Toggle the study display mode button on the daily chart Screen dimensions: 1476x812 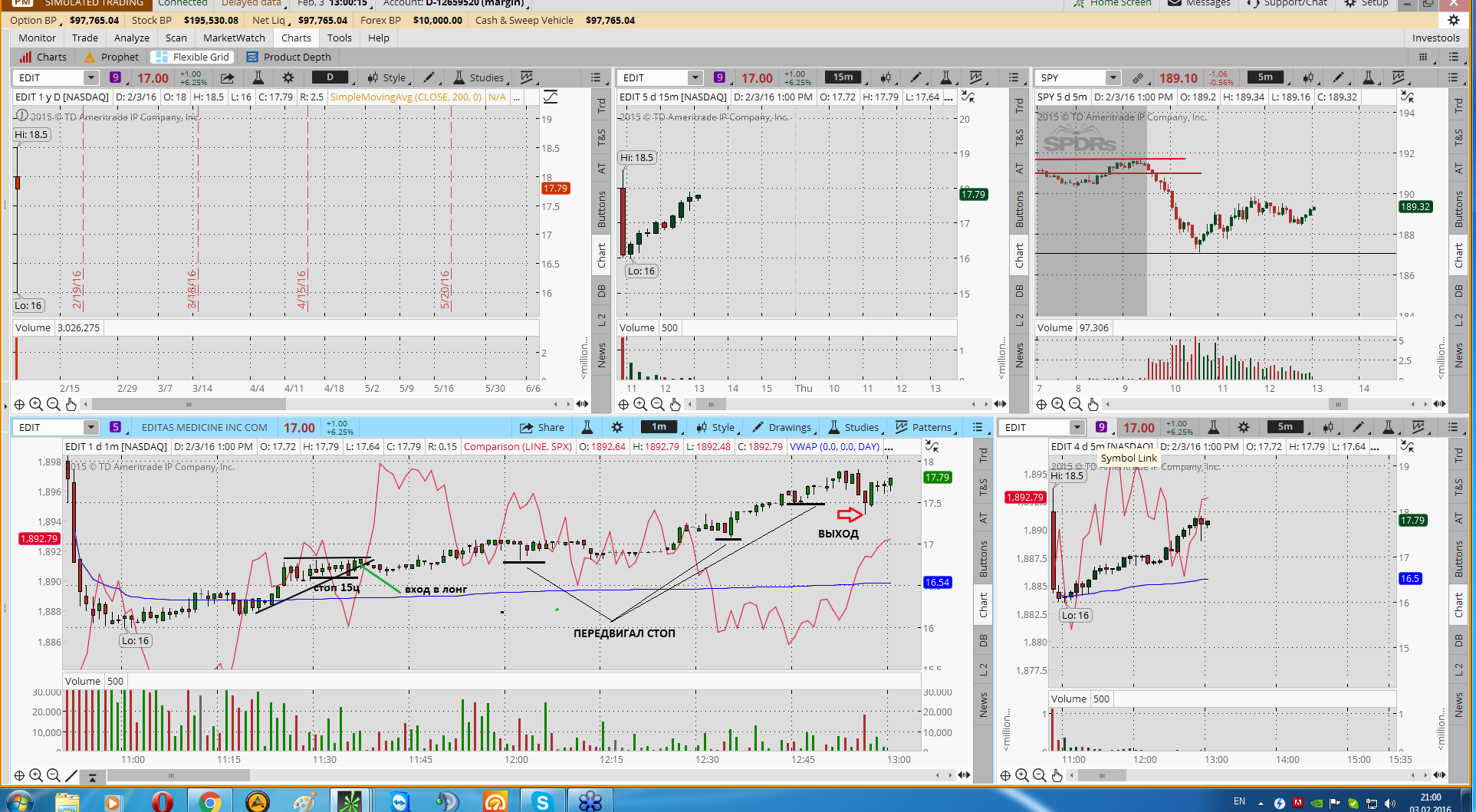click(551, 97)
